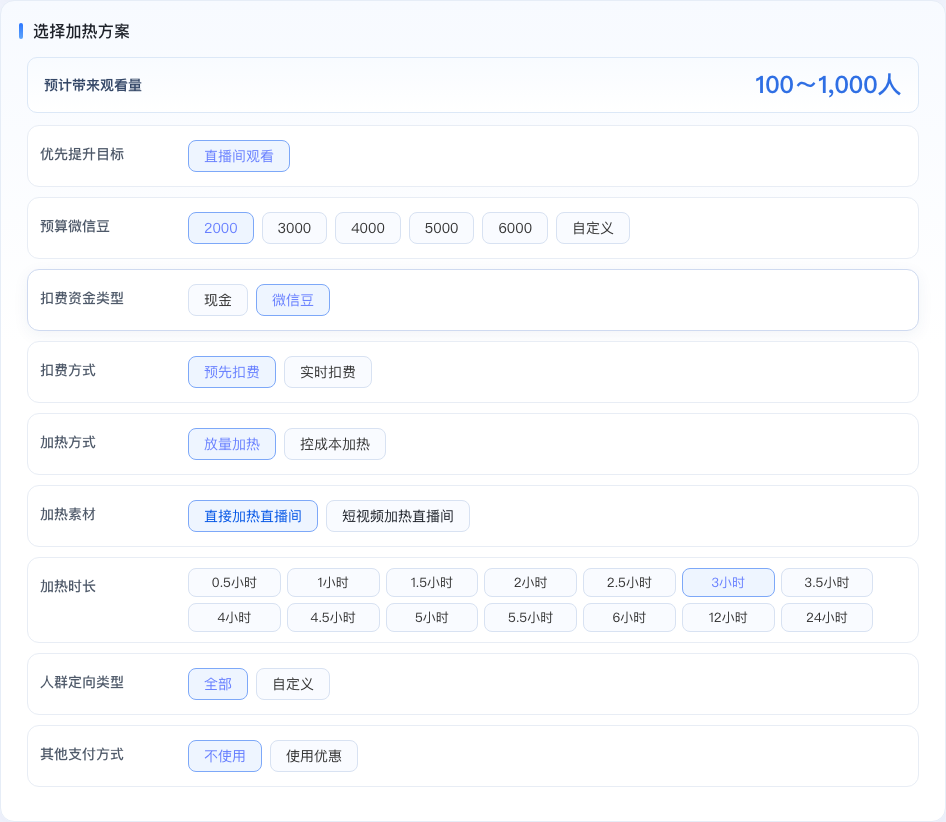Click the 人群定向类型 row label
The image size is (946, 822).
[82, 682]
